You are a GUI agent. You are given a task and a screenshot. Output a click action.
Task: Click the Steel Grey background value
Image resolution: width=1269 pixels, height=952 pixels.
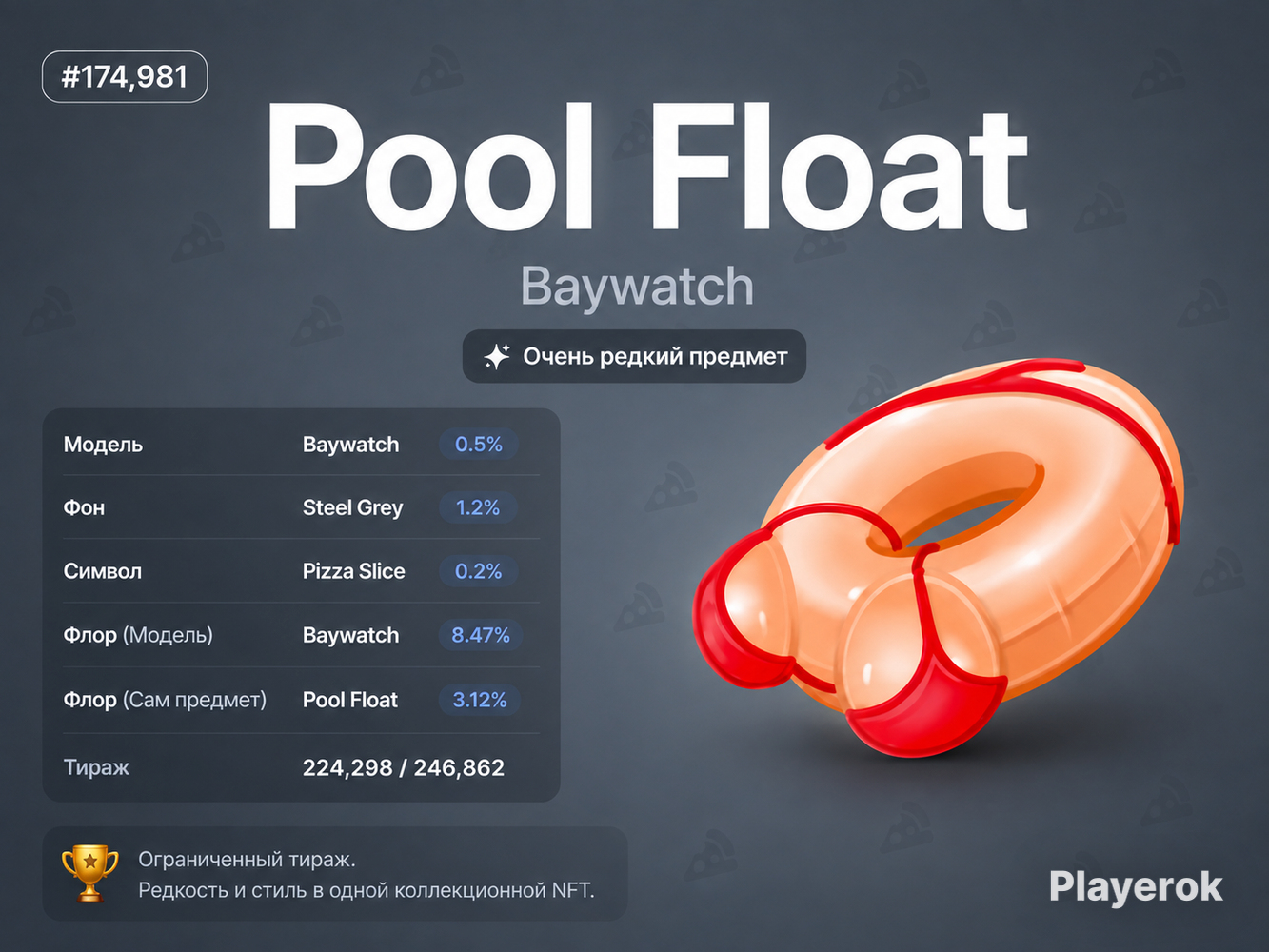(x=353, y=508)
